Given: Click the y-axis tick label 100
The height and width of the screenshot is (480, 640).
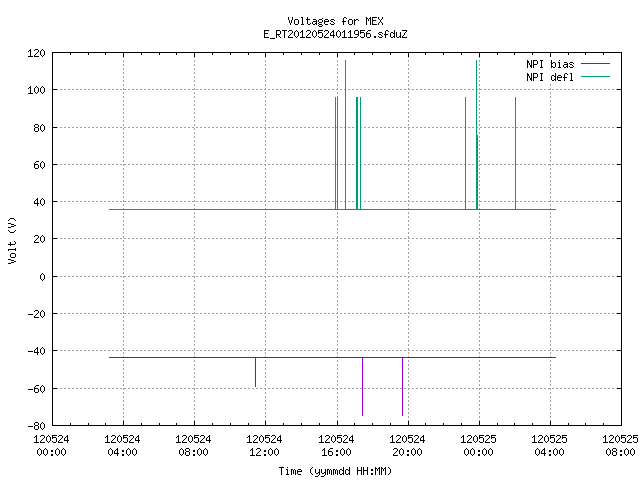Looking at the screenshot, I should coord(36,90).
